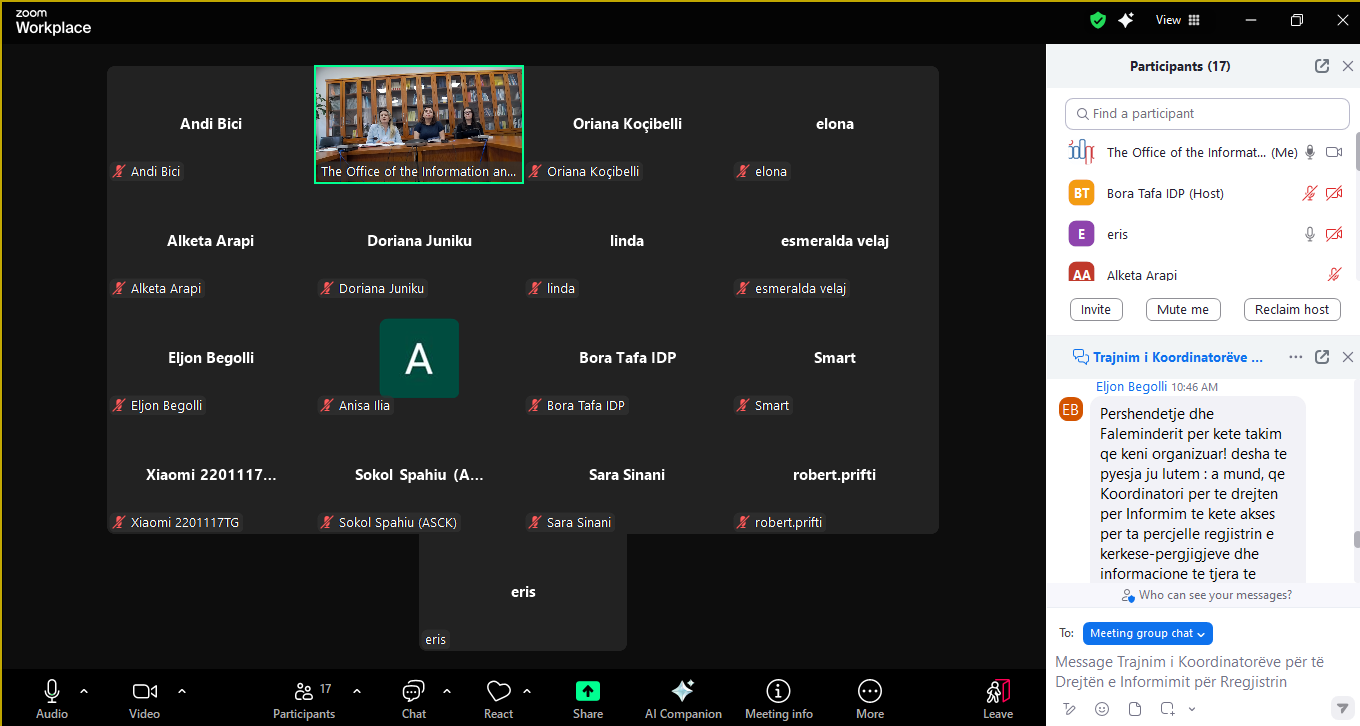Pop out the Participants panel
The height and width of the screenshot is (726, 1360).
[1322, 66]
